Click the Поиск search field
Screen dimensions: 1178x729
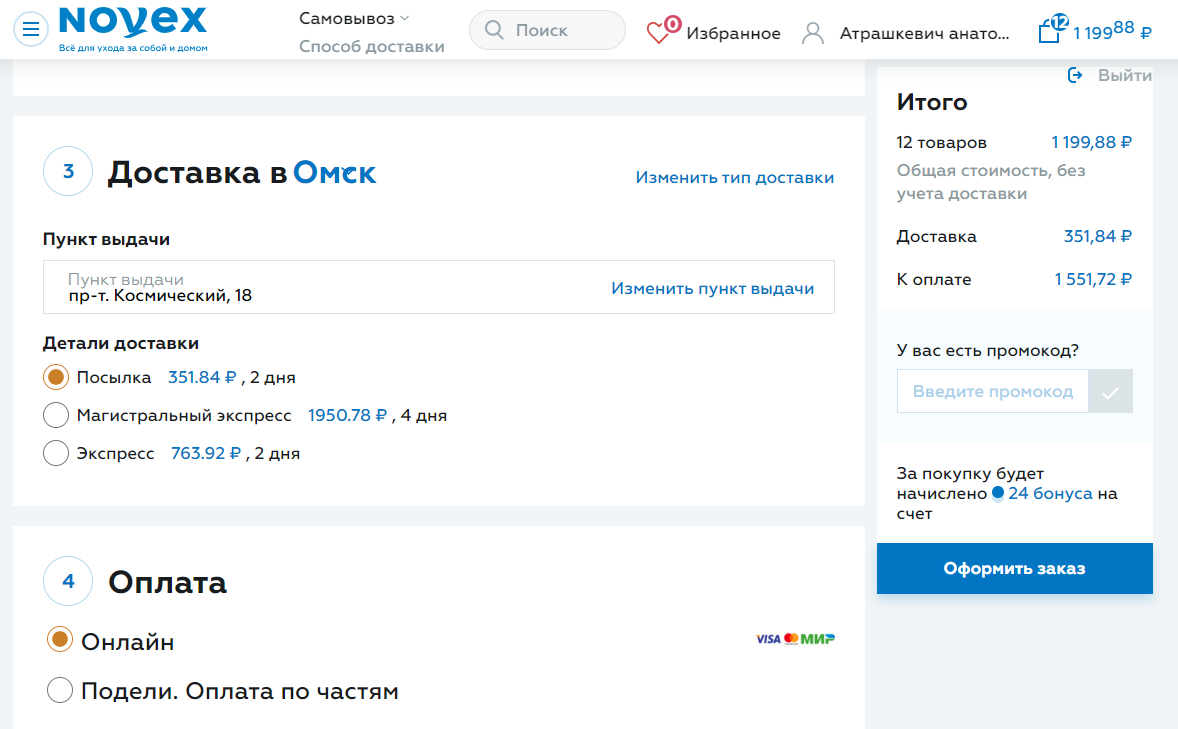point(562,31)
